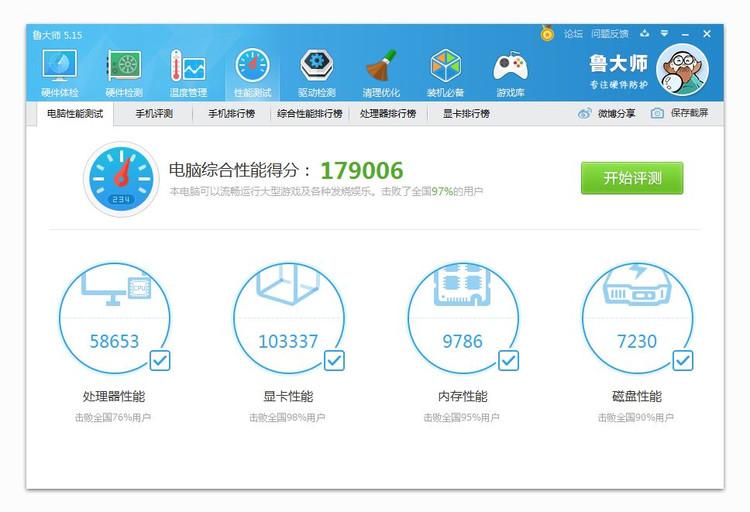Switch to the 处理器排行榜 tab
Image resolution: width=750 pixels, height=512 pixels.
click(388, 114)
